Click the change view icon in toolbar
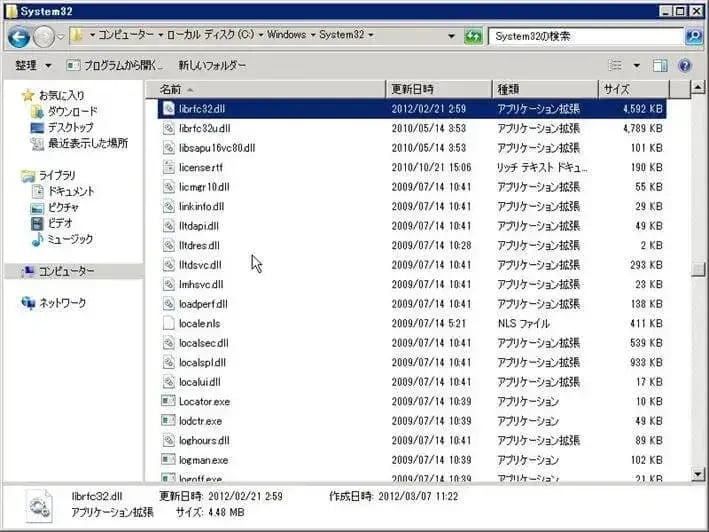 (x=615, y=66)
